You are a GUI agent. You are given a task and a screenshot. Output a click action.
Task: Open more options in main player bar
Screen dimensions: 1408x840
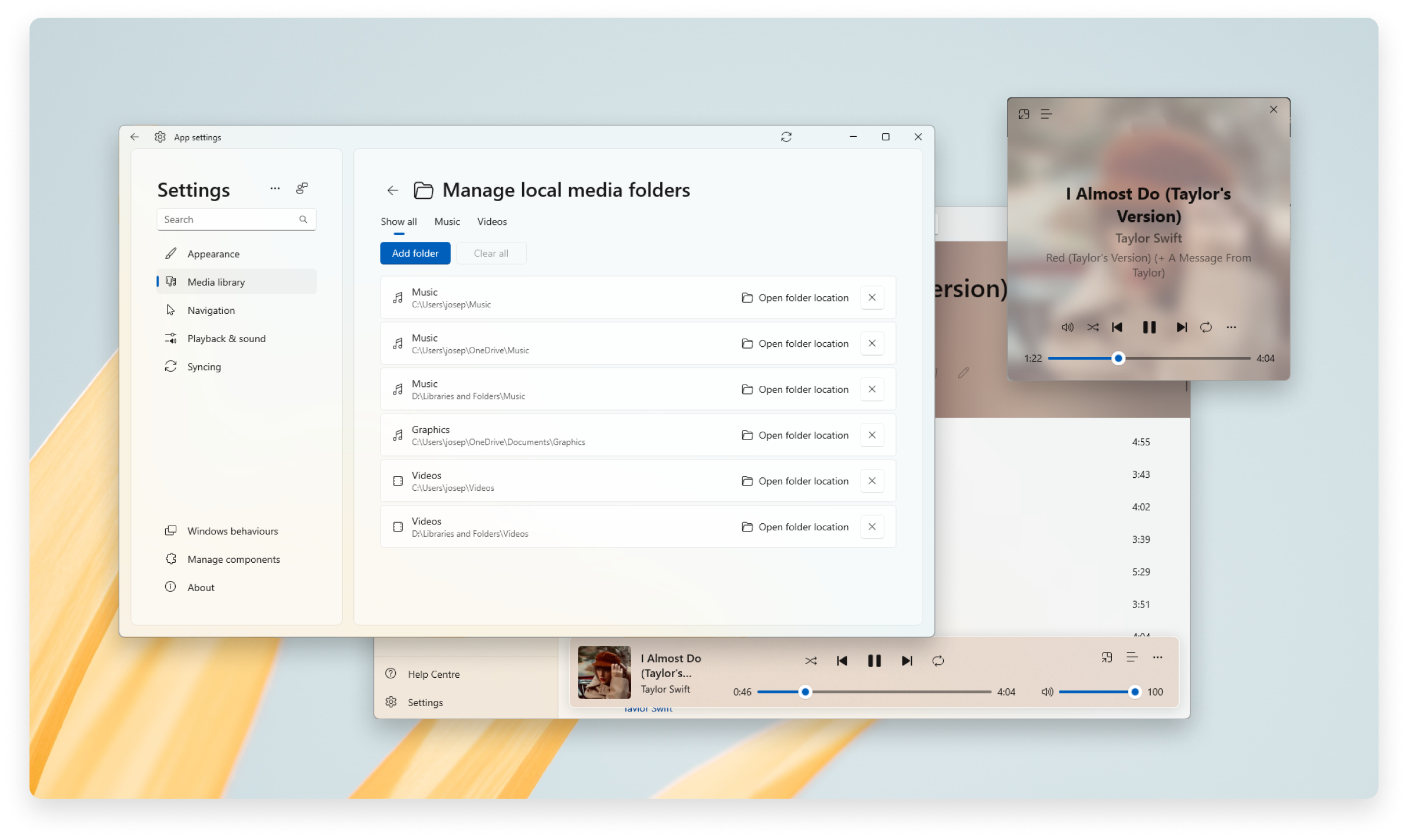tap(1158, 657)
